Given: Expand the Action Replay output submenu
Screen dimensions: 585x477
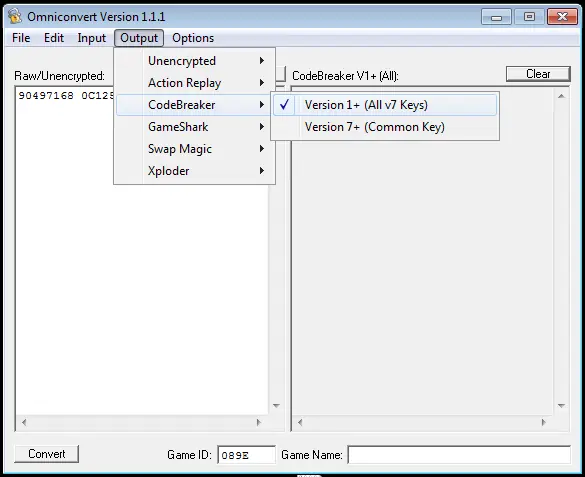Looking at the screenshot, I should click(195, 83).
